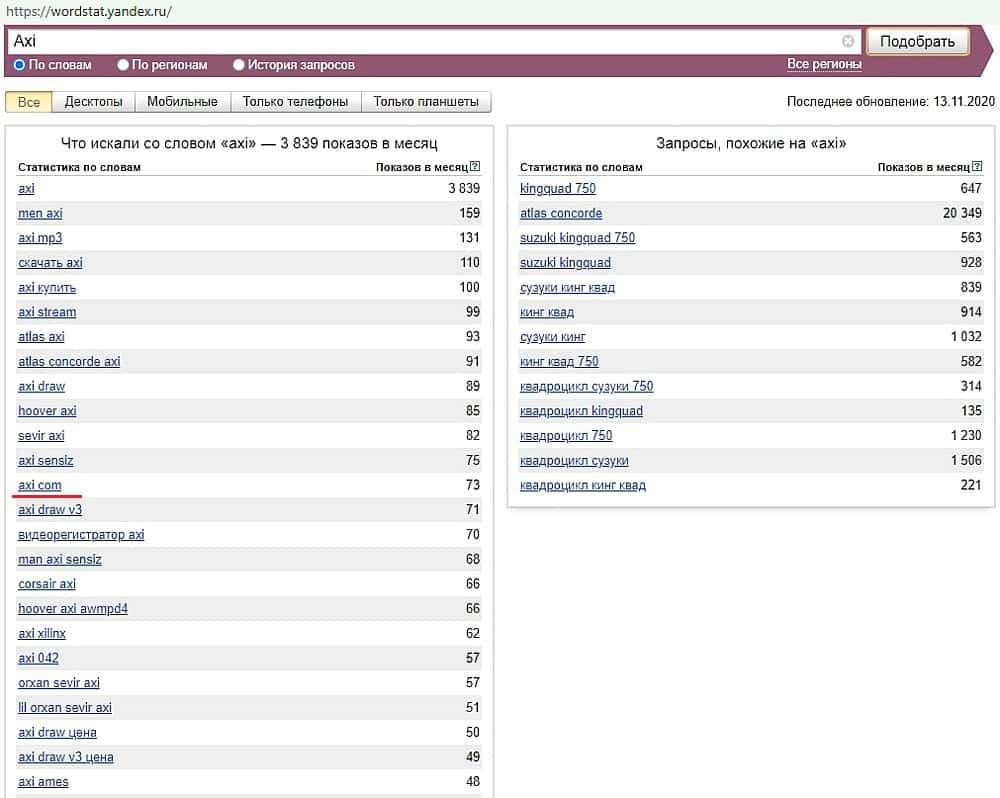
Task: Open the 'axi com' keyword link
Action: coord(40,485)
